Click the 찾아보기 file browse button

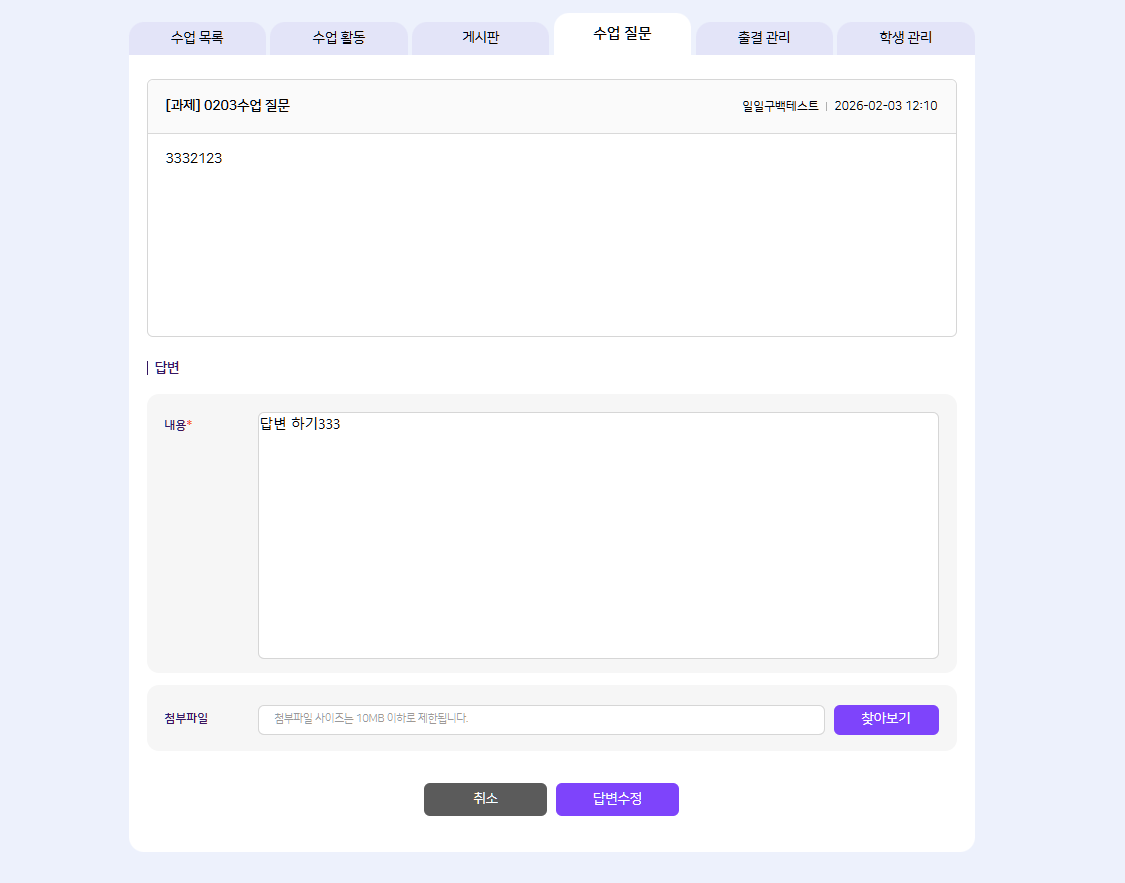click(x=885, y=719)
